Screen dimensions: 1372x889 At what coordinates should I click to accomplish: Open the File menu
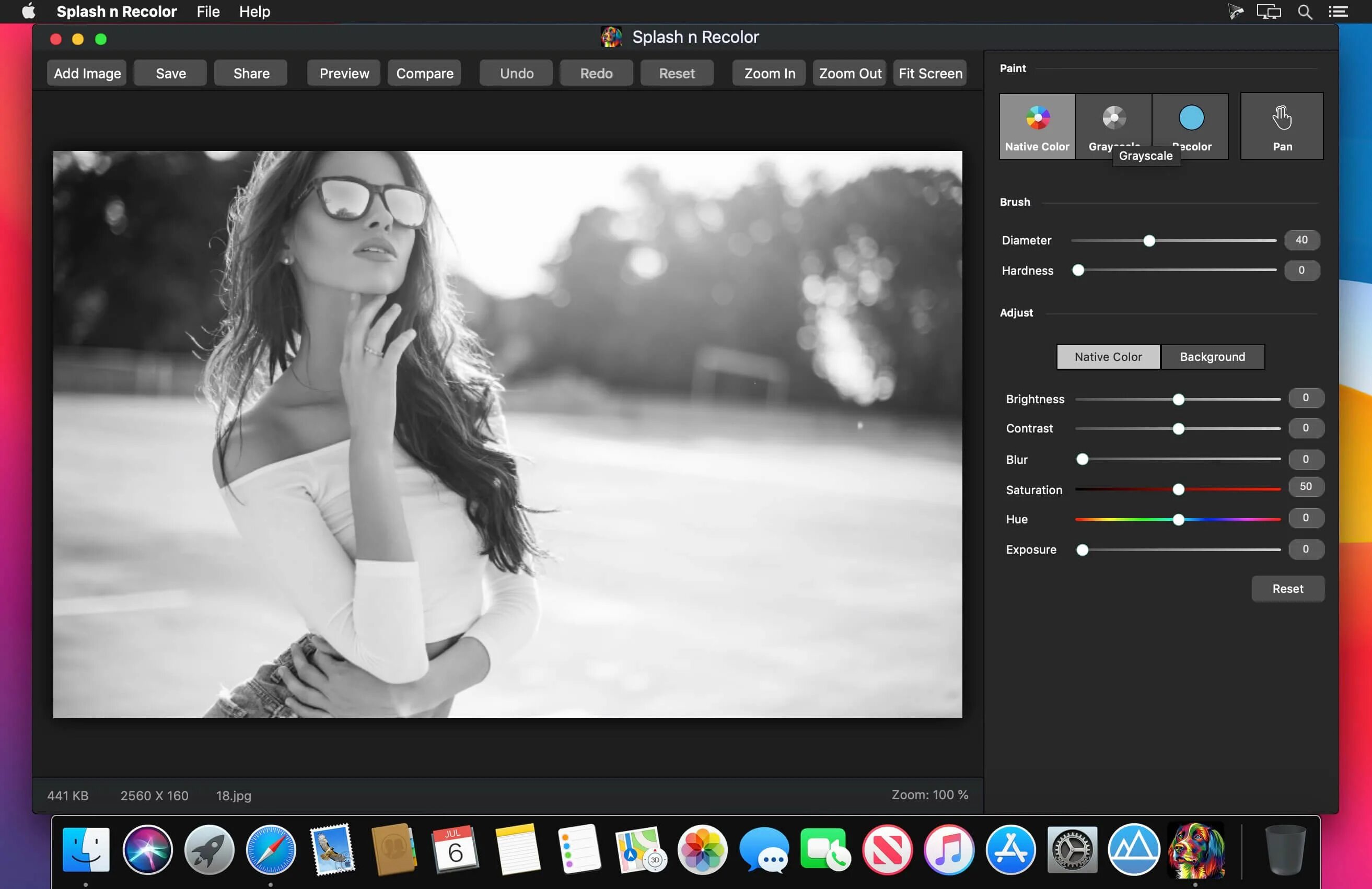[207, 11]
